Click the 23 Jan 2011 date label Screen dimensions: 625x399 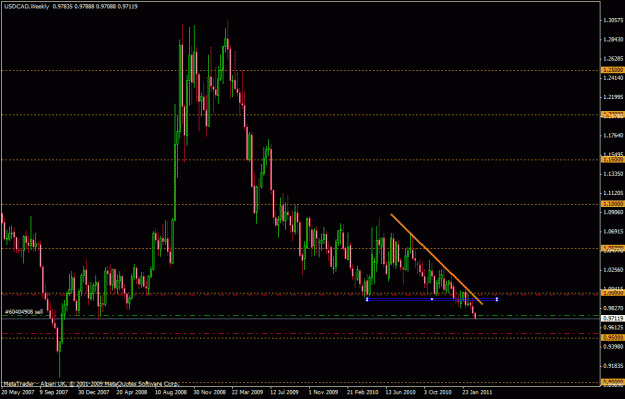point(477,392)
